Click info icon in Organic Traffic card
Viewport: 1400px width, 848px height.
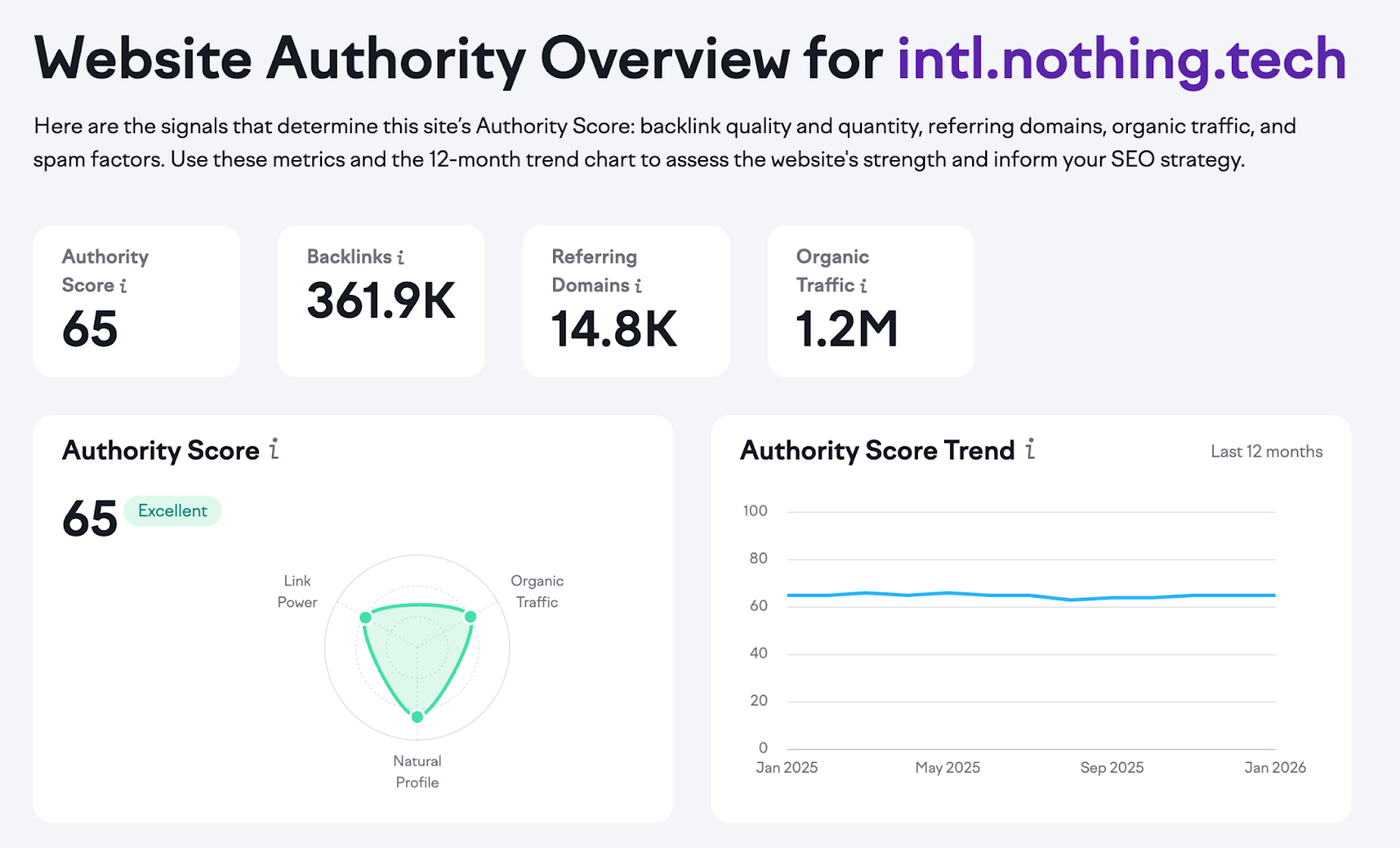point(864,286)
